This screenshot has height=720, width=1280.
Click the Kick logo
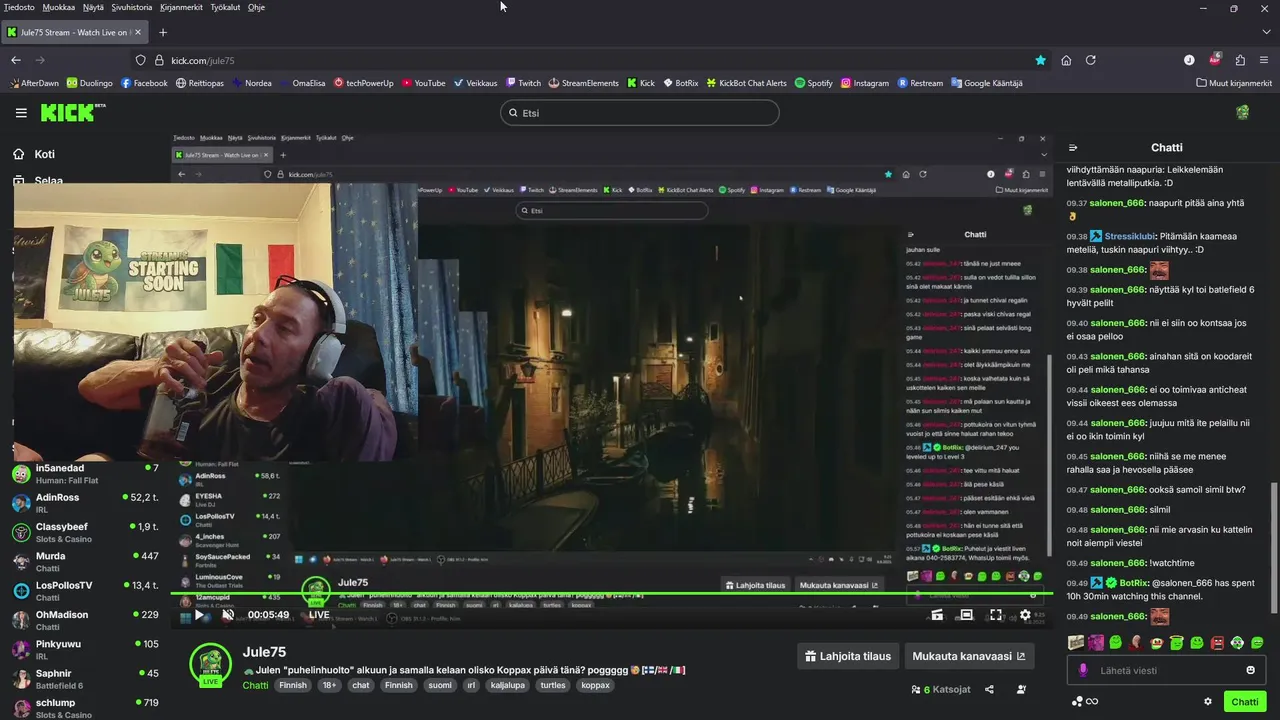click(72, 112)
